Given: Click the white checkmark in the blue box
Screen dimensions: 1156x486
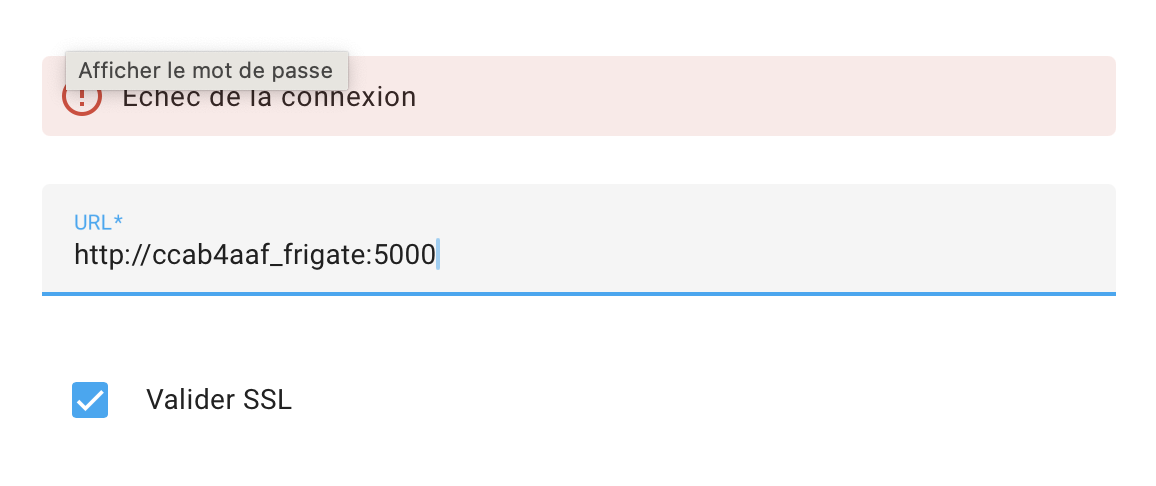Looking at the screenshot, I should click(90, 400).
